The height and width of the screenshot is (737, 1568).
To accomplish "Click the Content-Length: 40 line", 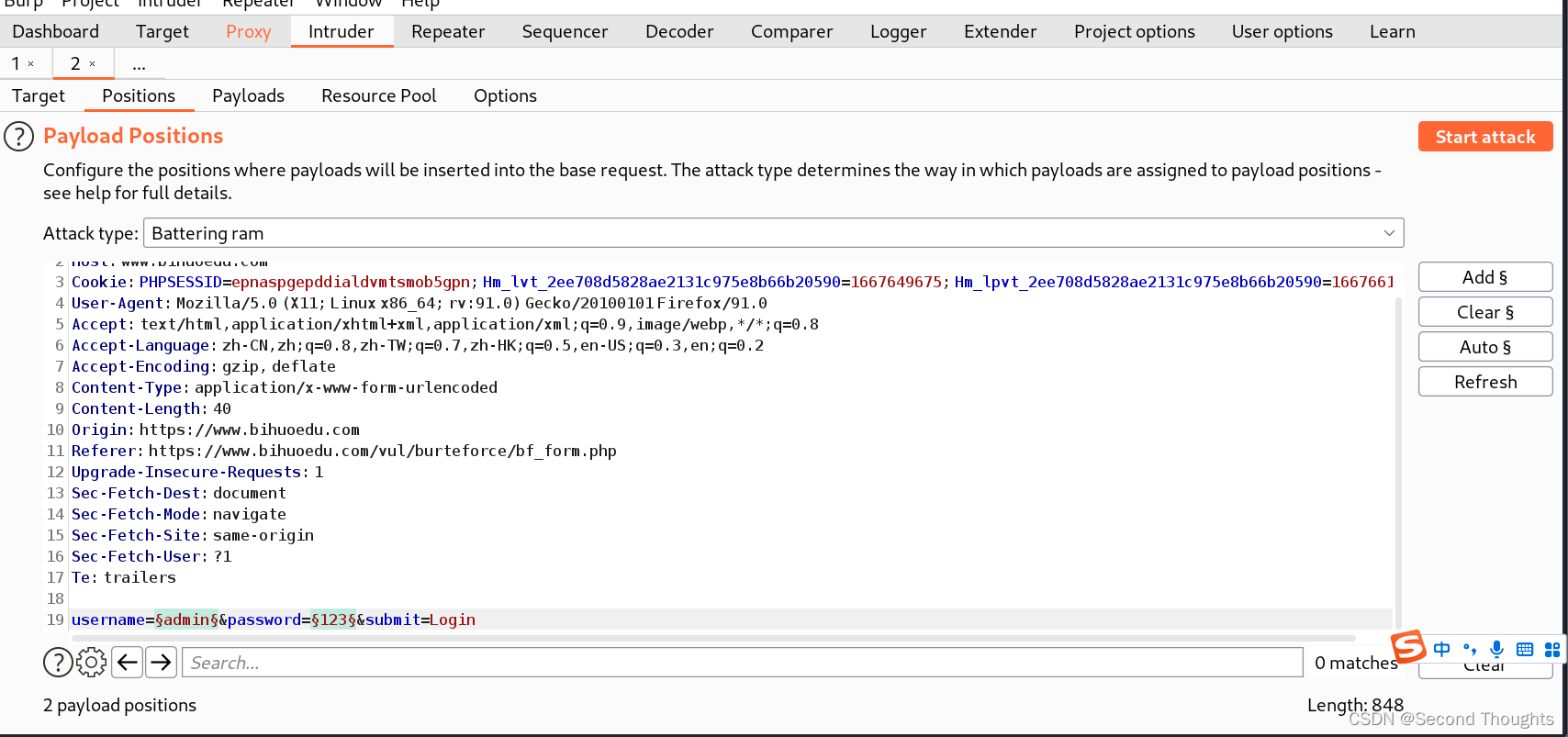I will tap(151, 408).
